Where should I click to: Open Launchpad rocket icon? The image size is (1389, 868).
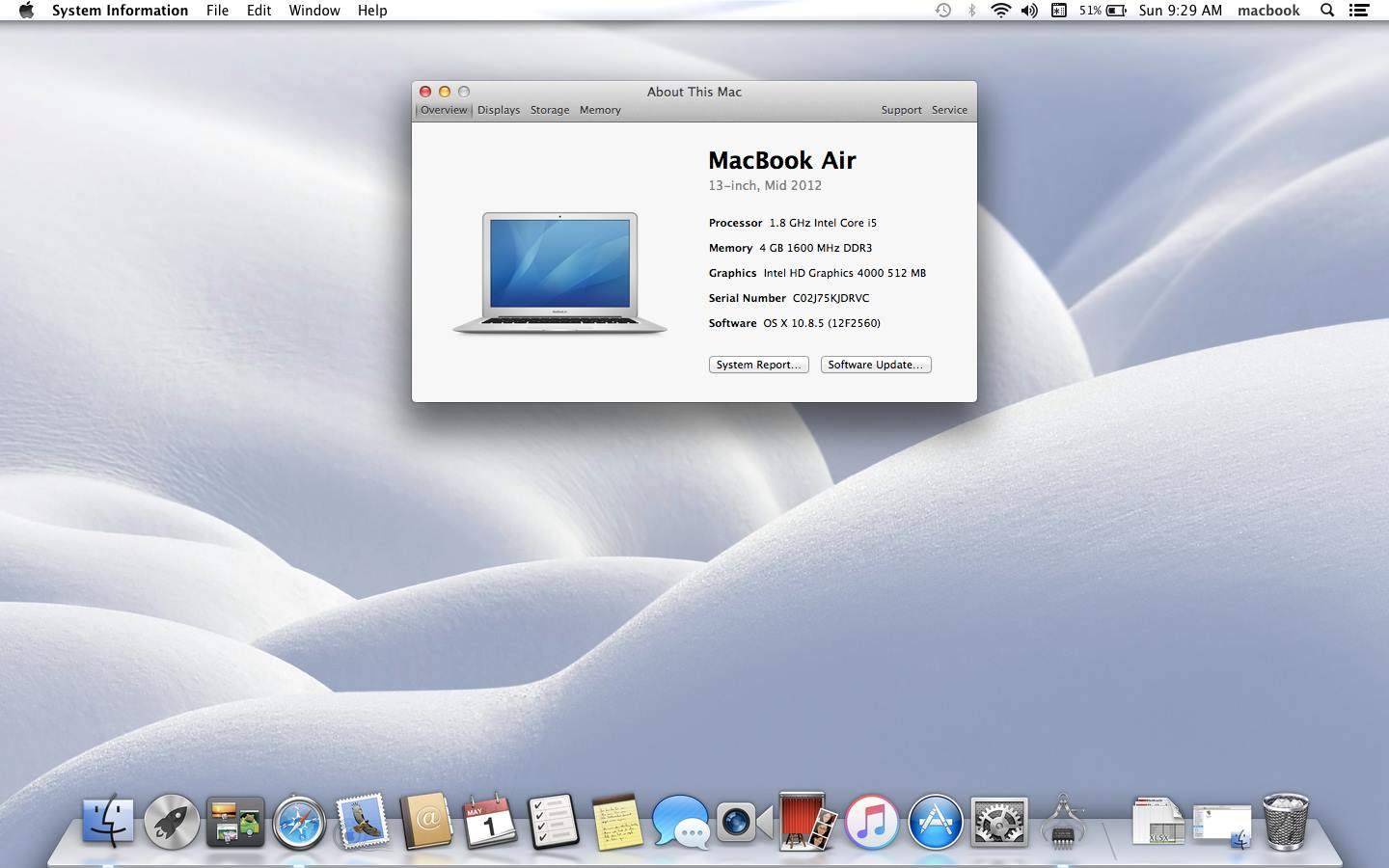(x=172, y=823)
